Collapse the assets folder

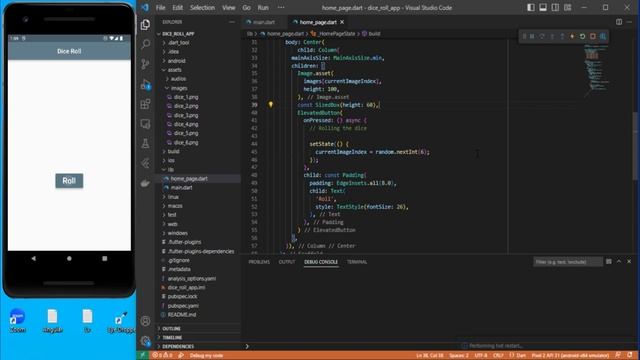point(174,70)
